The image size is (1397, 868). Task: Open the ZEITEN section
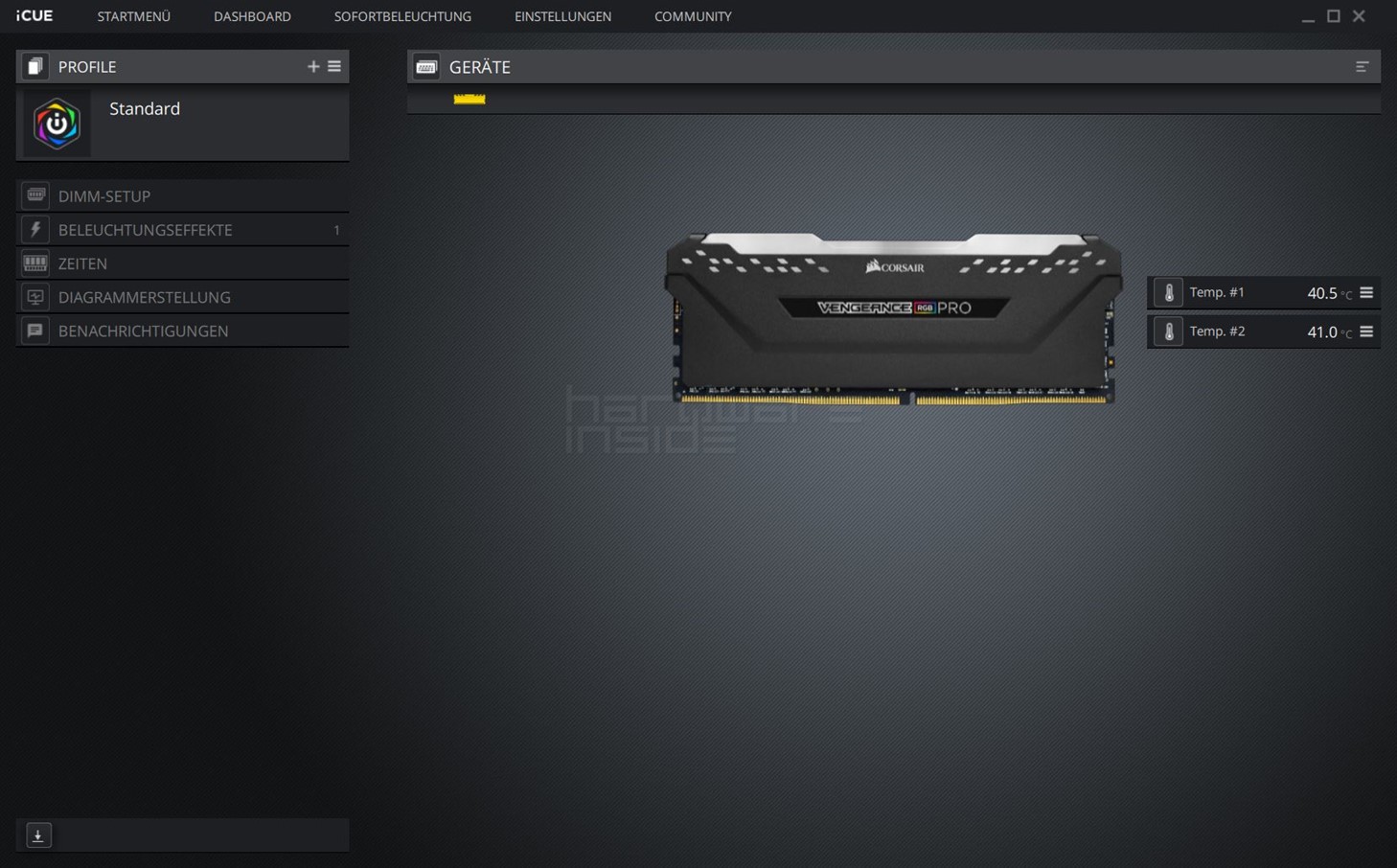182,263
